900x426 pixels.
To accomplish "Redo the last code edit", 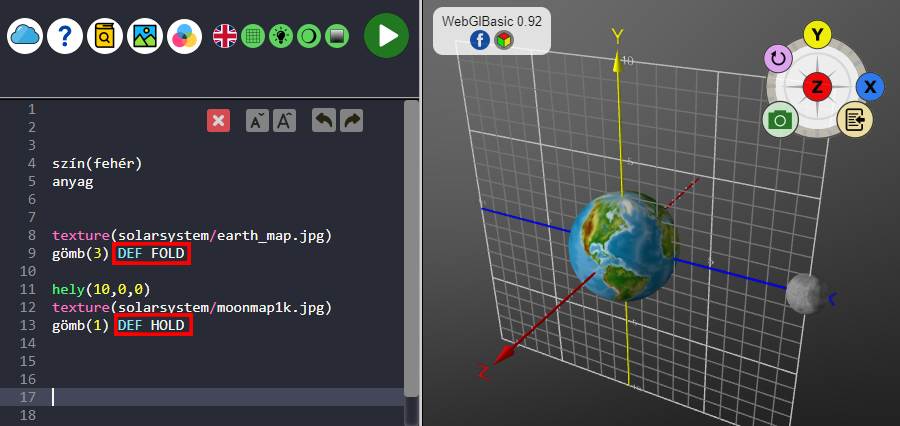I will pos(351,121).
